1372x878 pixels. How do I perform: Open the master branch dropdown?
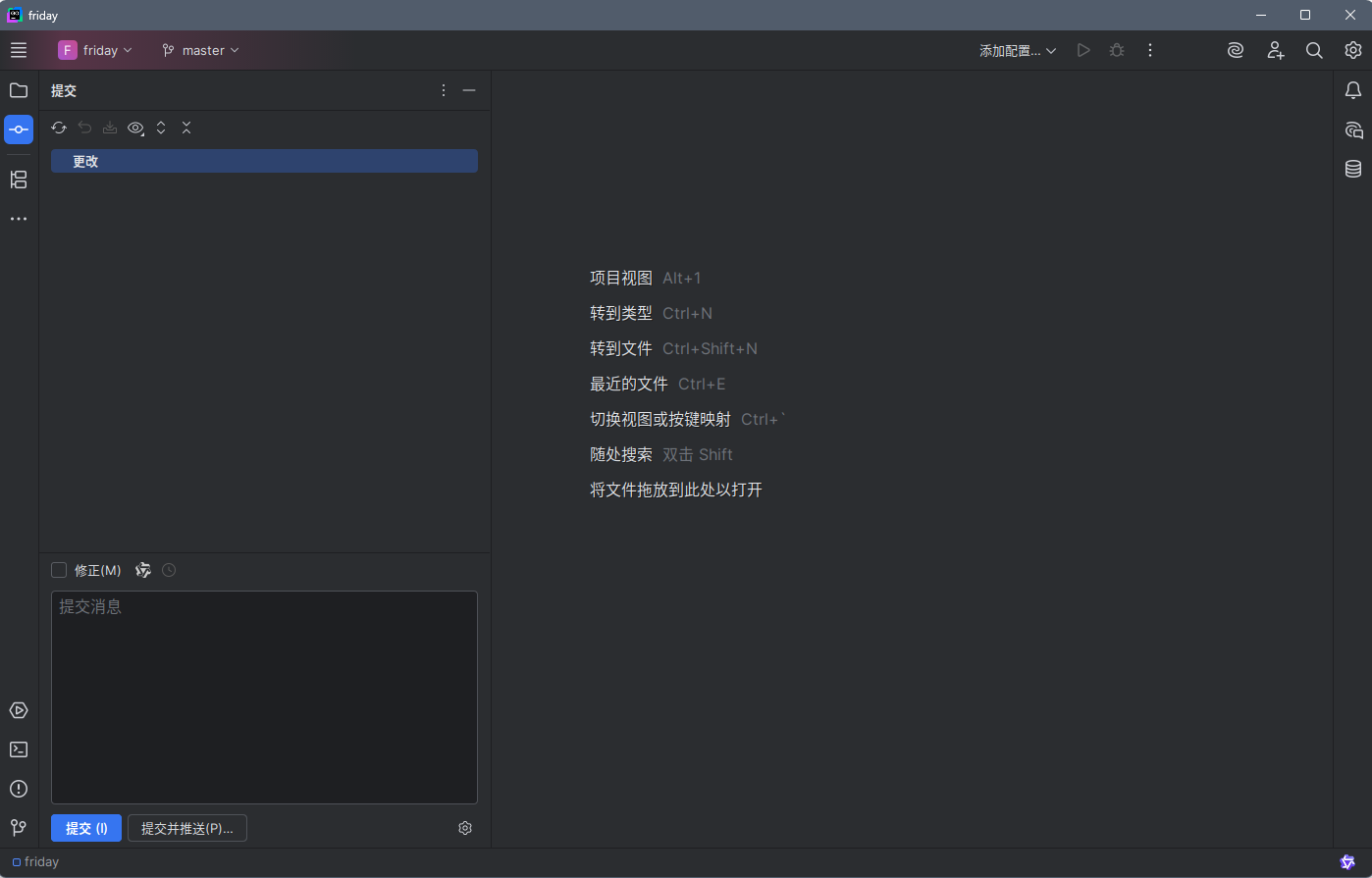click(201, 50)
